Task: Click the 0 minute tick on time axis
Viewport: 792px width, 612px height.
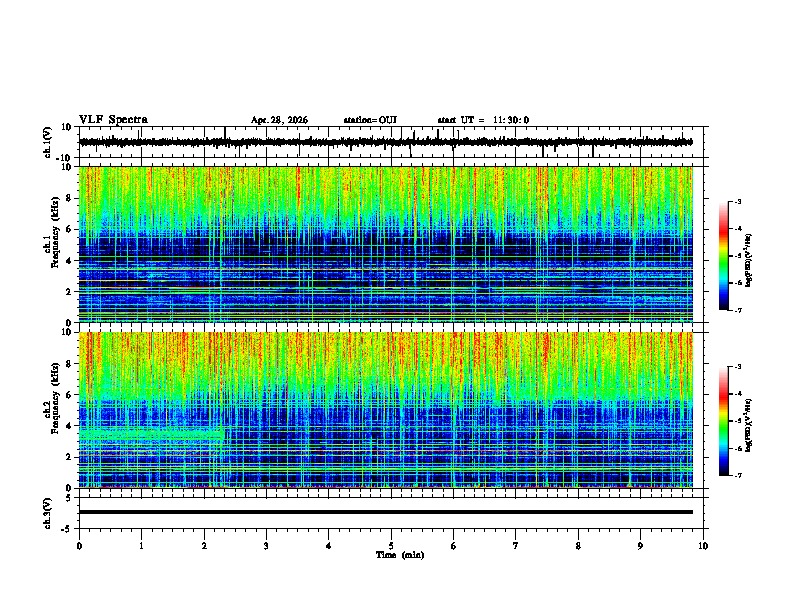Action: tap(79, 546)
